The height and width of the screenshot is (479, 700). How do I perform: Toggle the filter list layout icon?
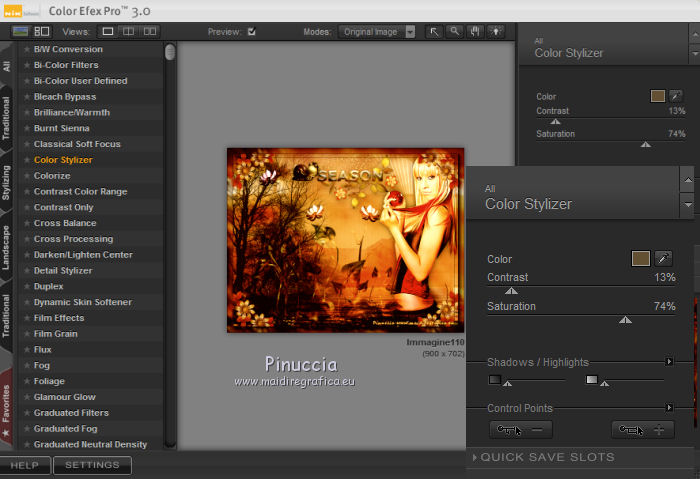click(42, 31)
